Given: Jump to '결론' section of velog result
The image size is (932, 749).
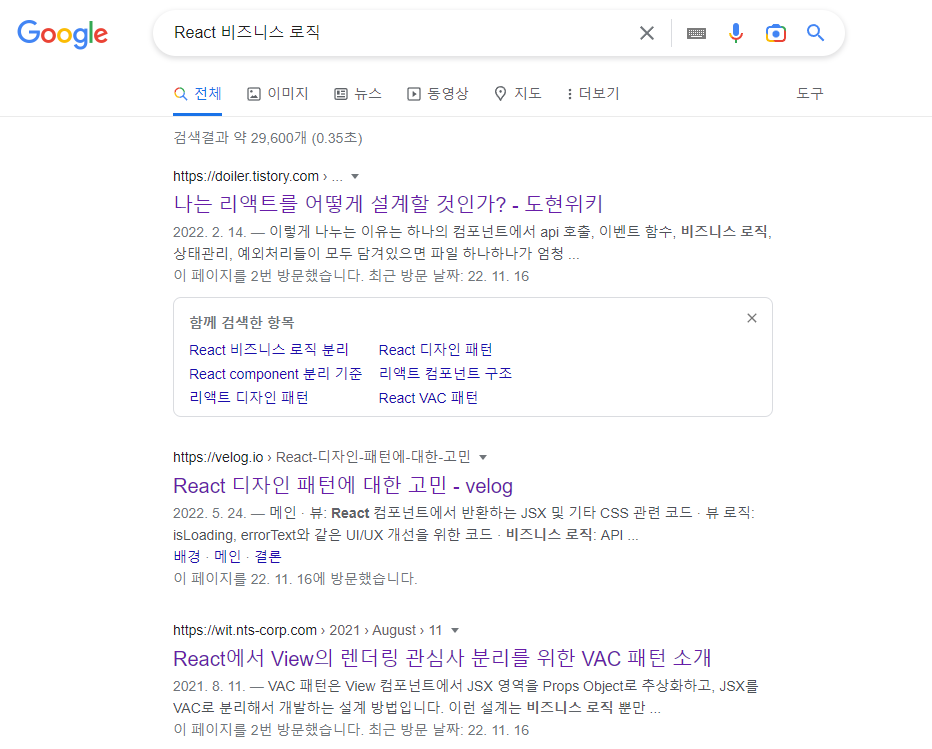Looking at the screenshot, I should [267, 557].
